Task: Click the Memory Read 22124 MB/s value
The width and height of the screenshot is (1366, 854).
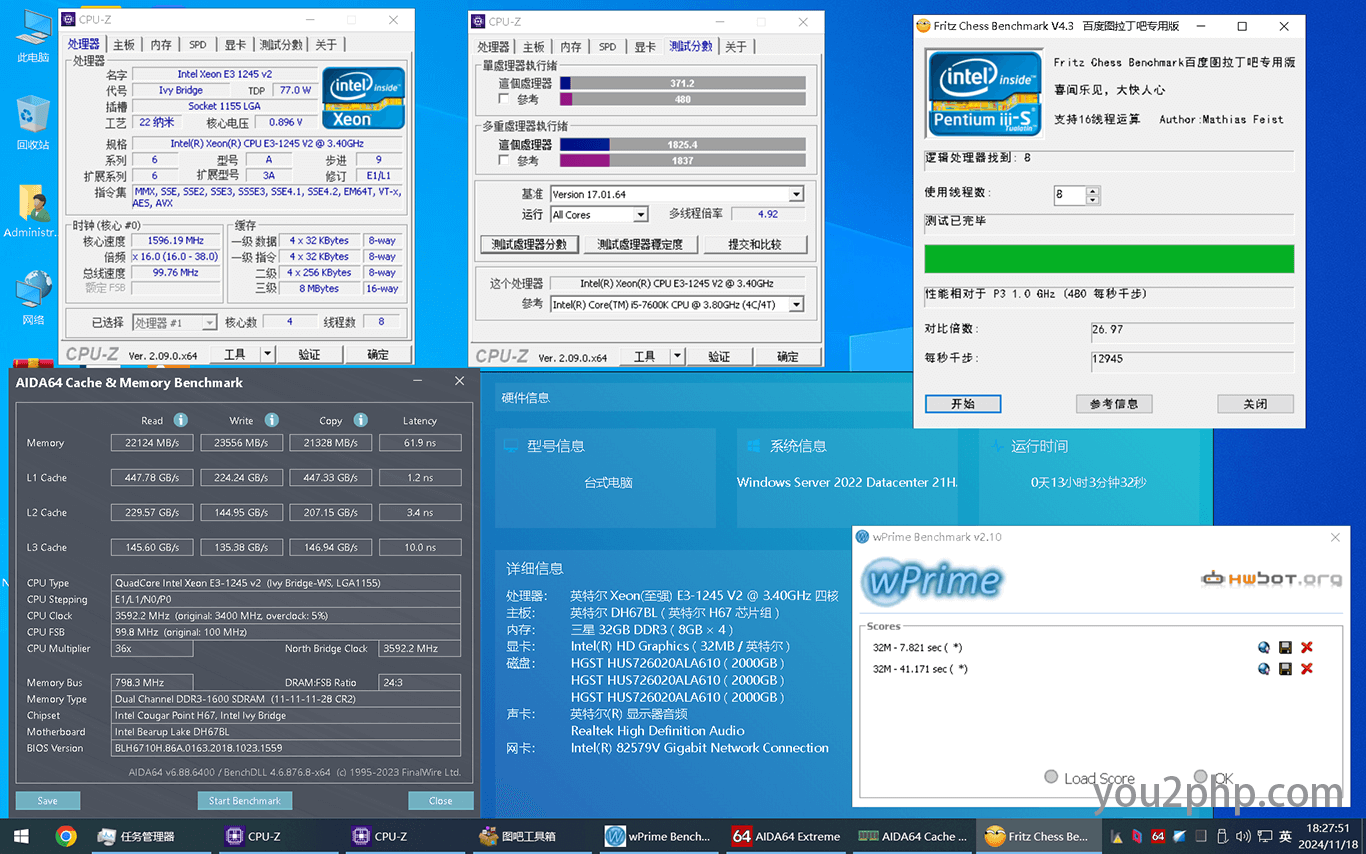Action: click(153, 443)
